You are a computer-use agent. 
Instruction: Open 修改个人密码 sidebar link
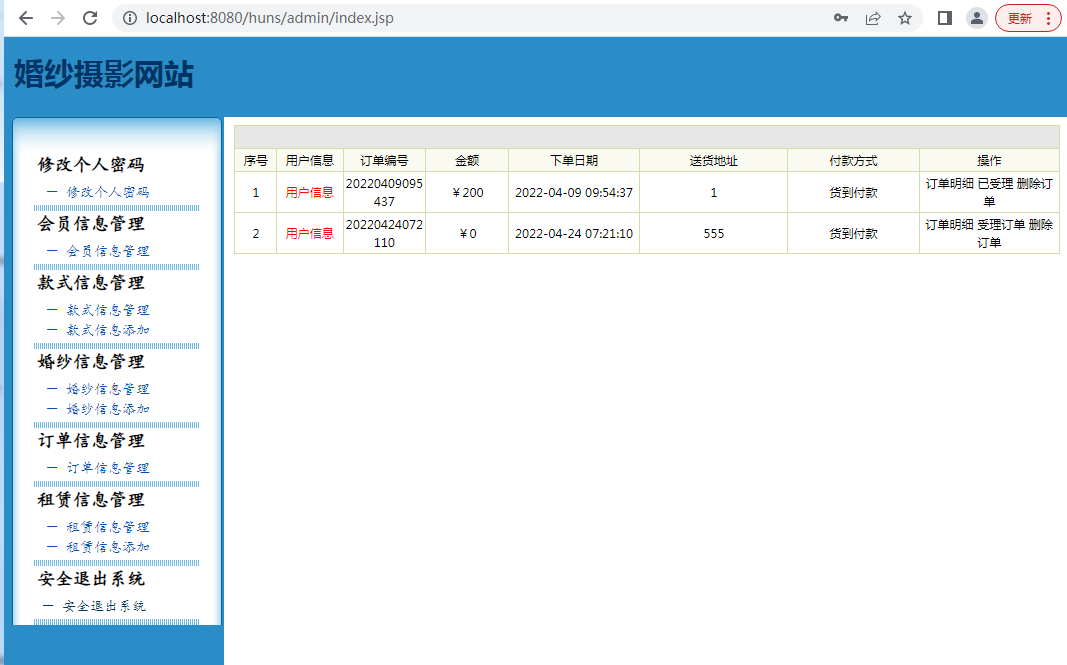pyautogui.click(x=108, y=192)
